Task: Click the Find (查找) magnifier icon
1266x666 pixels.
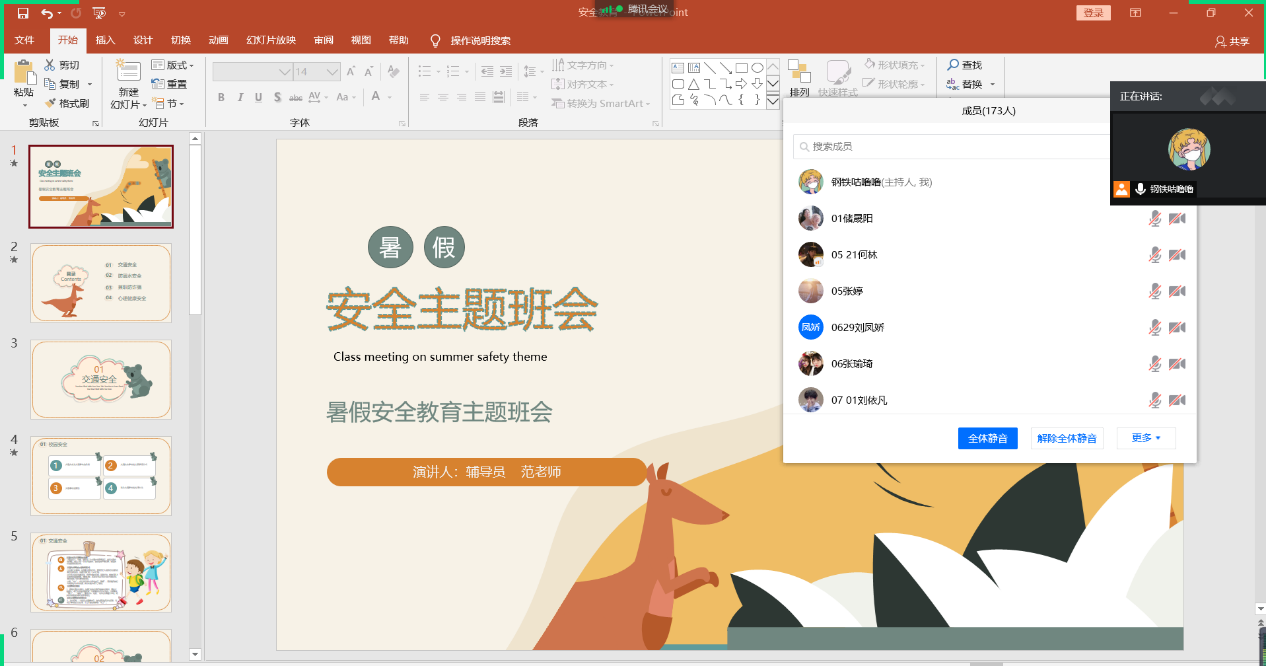Action: pyautogui.click(x=953, y=65)
